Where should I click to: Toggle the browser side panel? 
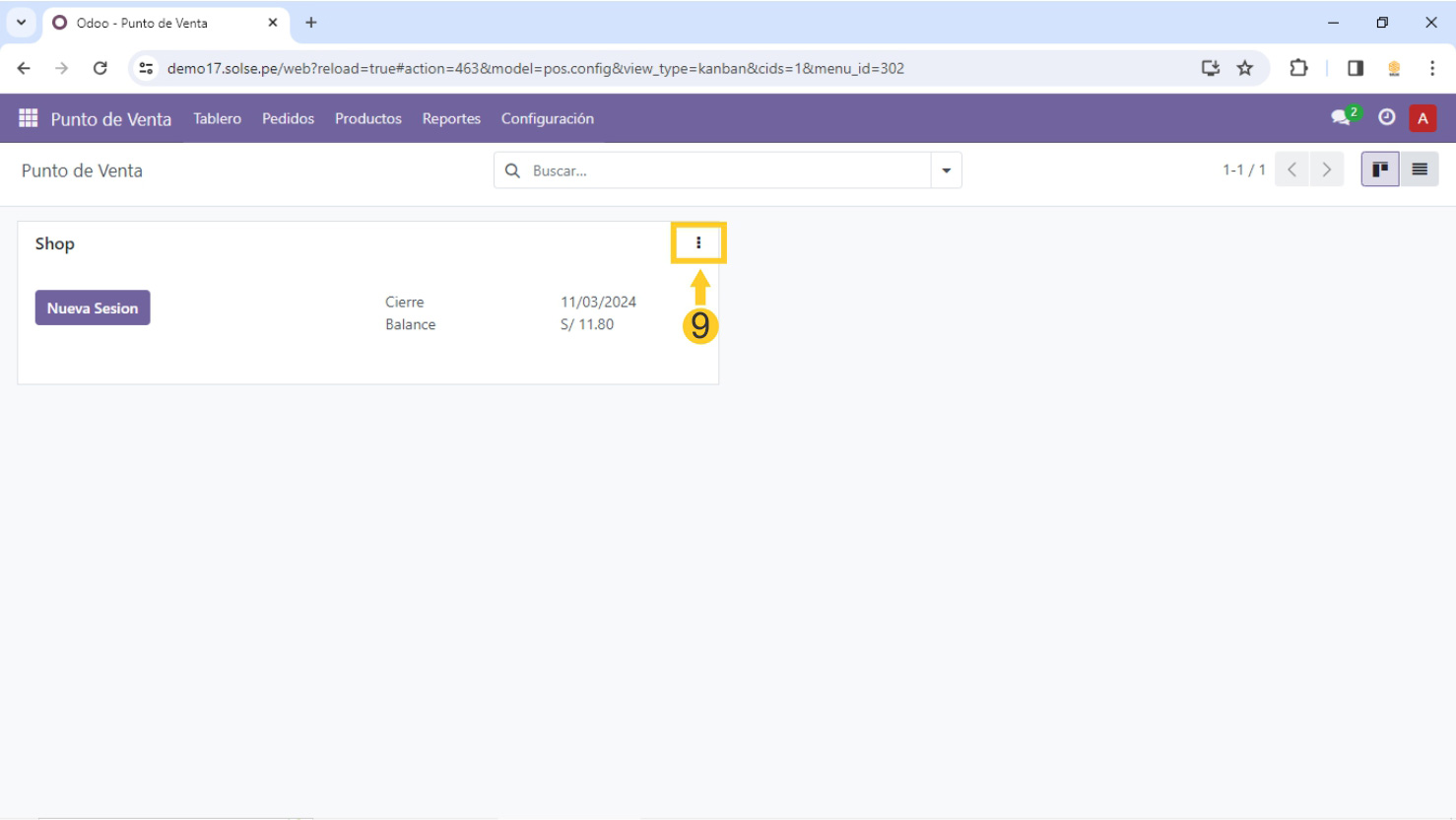pos(1356,68)
